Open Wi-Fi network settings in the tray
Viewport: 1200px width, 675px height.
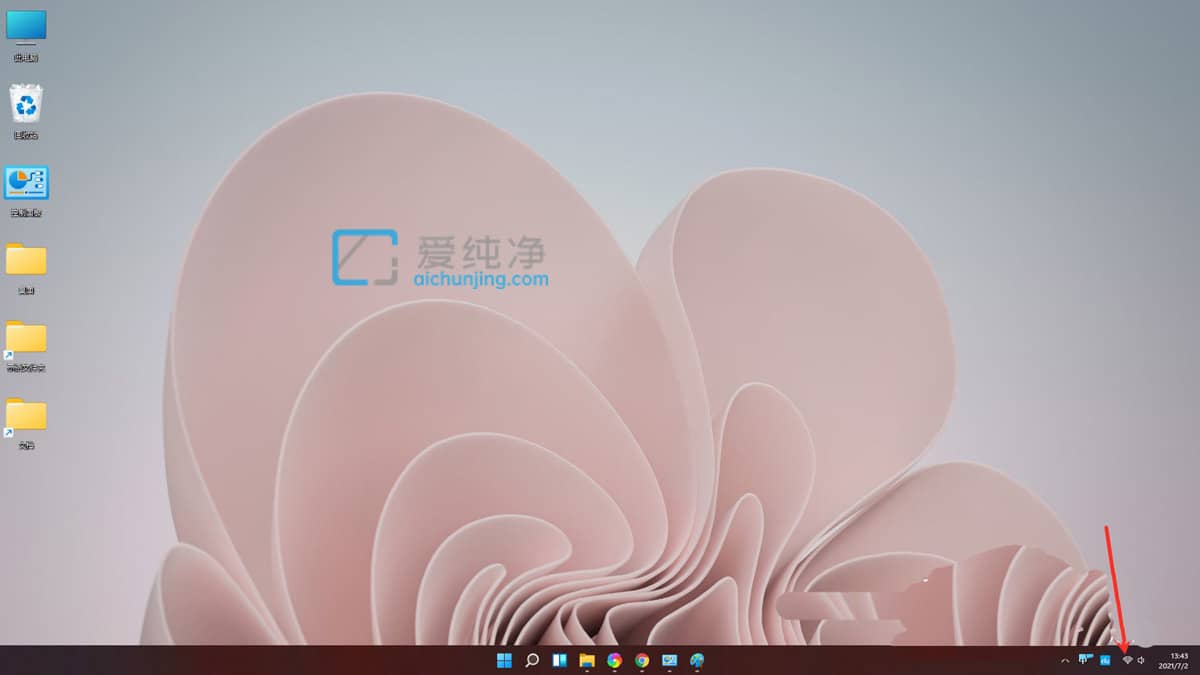pyautogui.click(x=1127, y=660)
